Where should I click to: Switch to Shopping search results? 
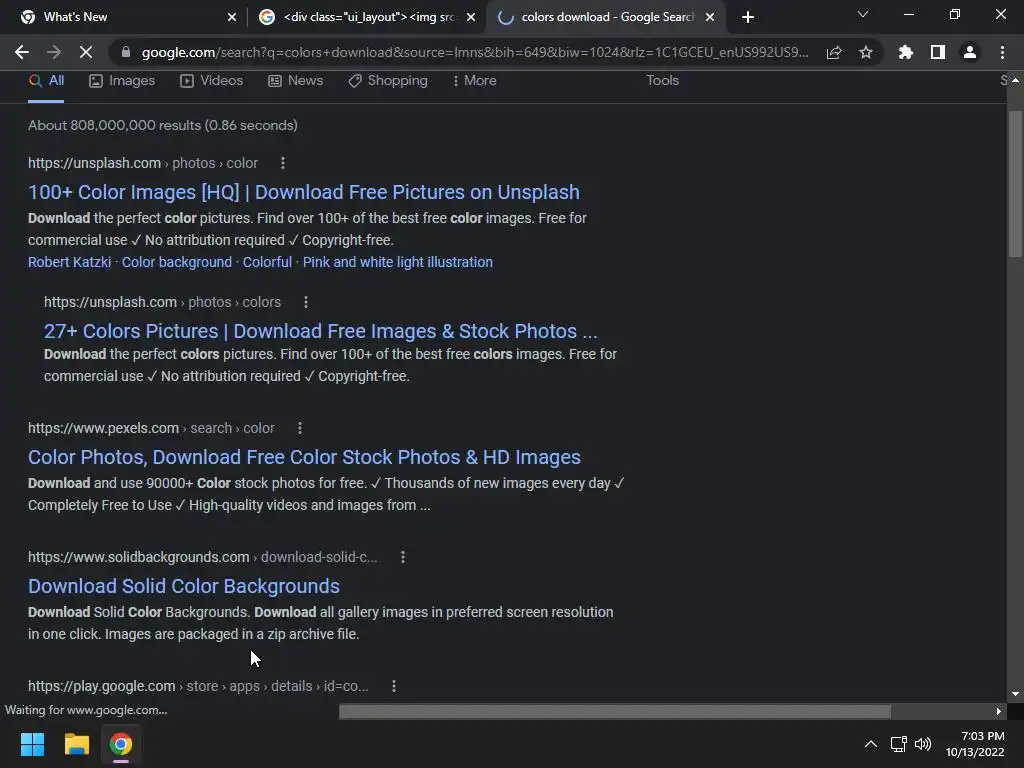point(388,81)
